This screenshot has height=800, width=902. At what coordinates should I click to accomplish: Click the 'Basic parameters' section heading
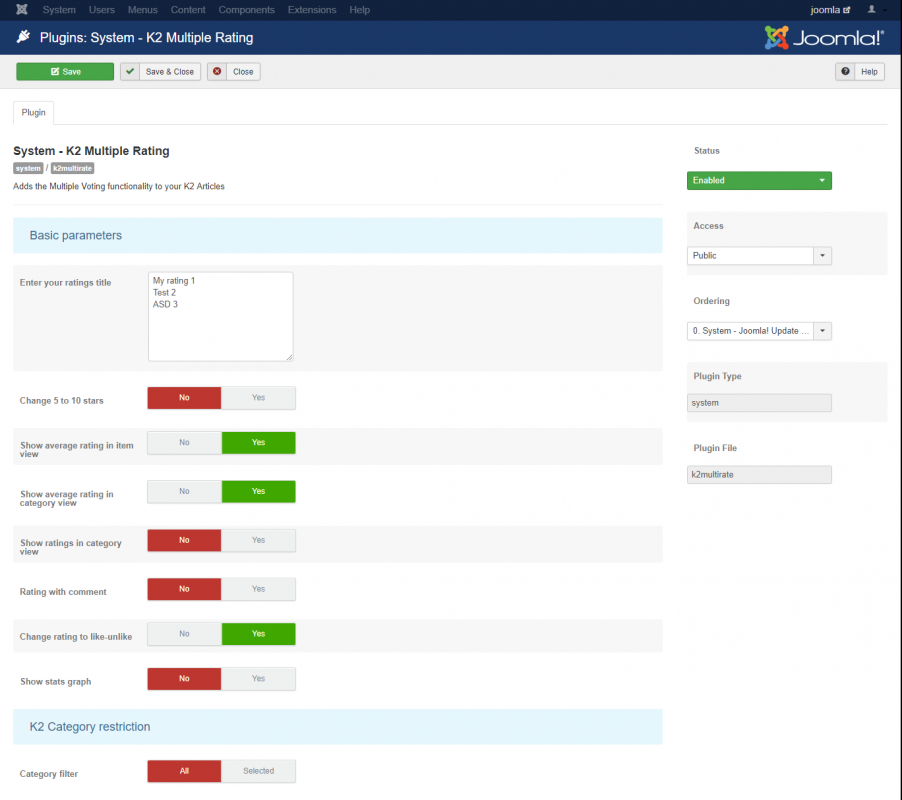(75, 236)
